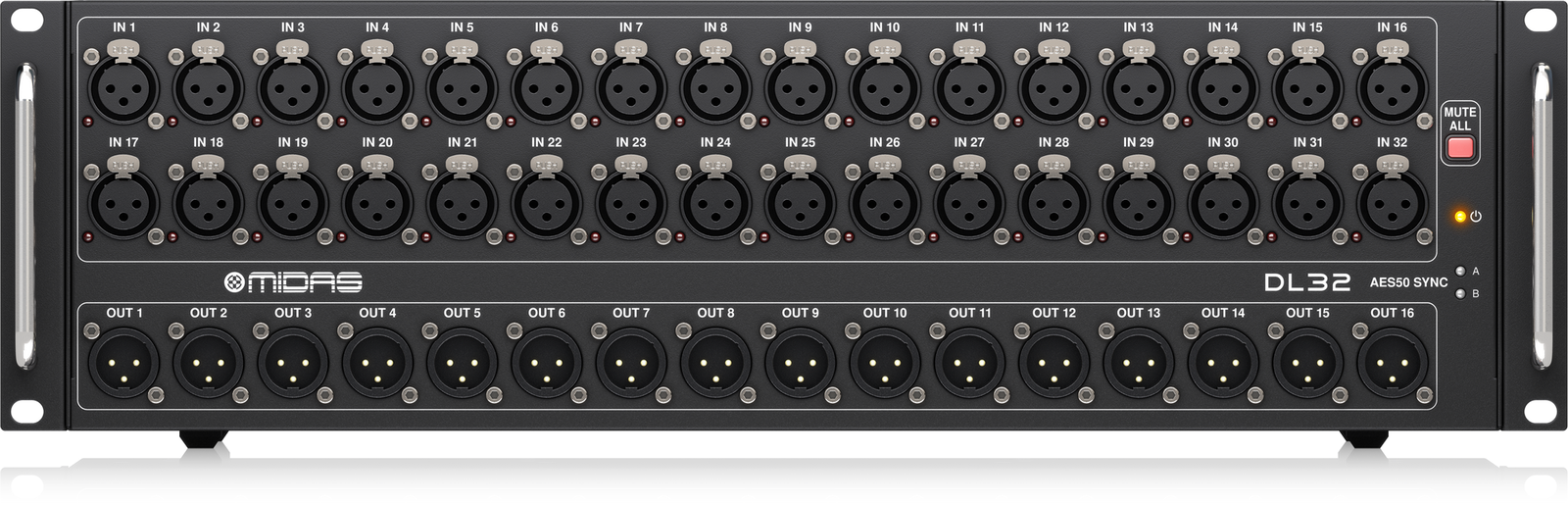Click the IN 9 label text
Screen dimensions: 1568x505
(800, 27)
